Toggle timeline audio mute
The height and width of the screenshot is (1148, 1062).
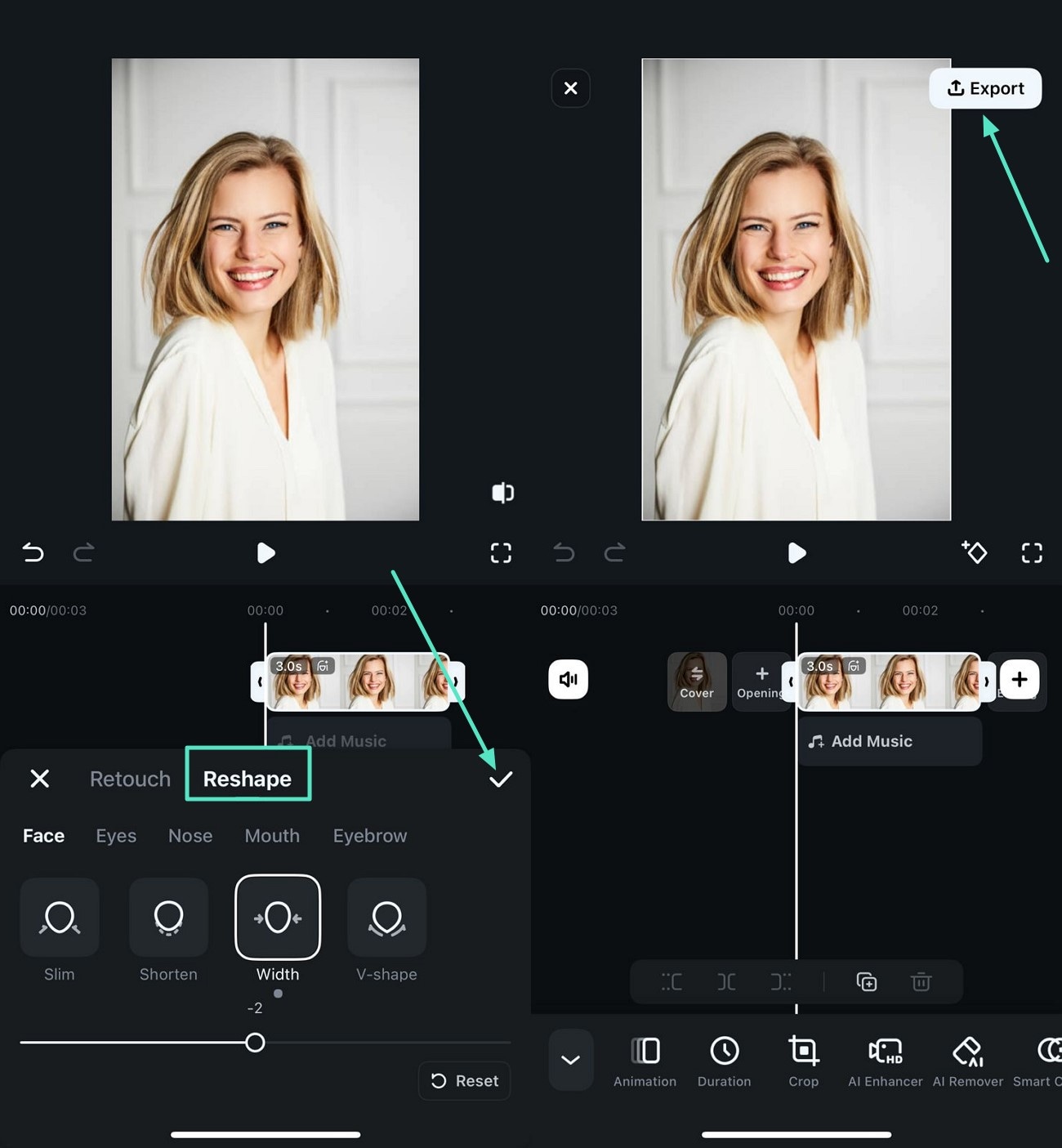pos(569,680)
